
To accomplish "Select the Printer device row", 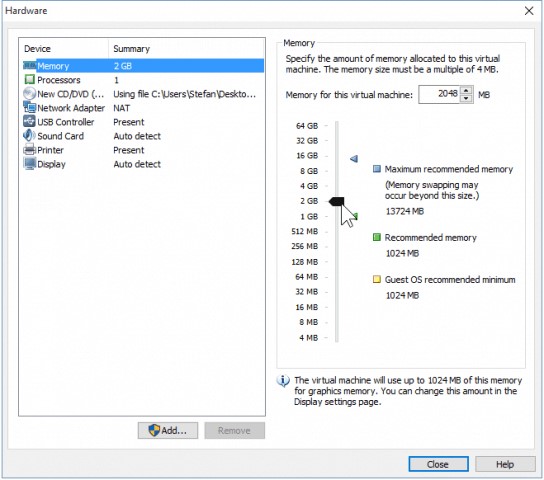I will click(144, 150).
